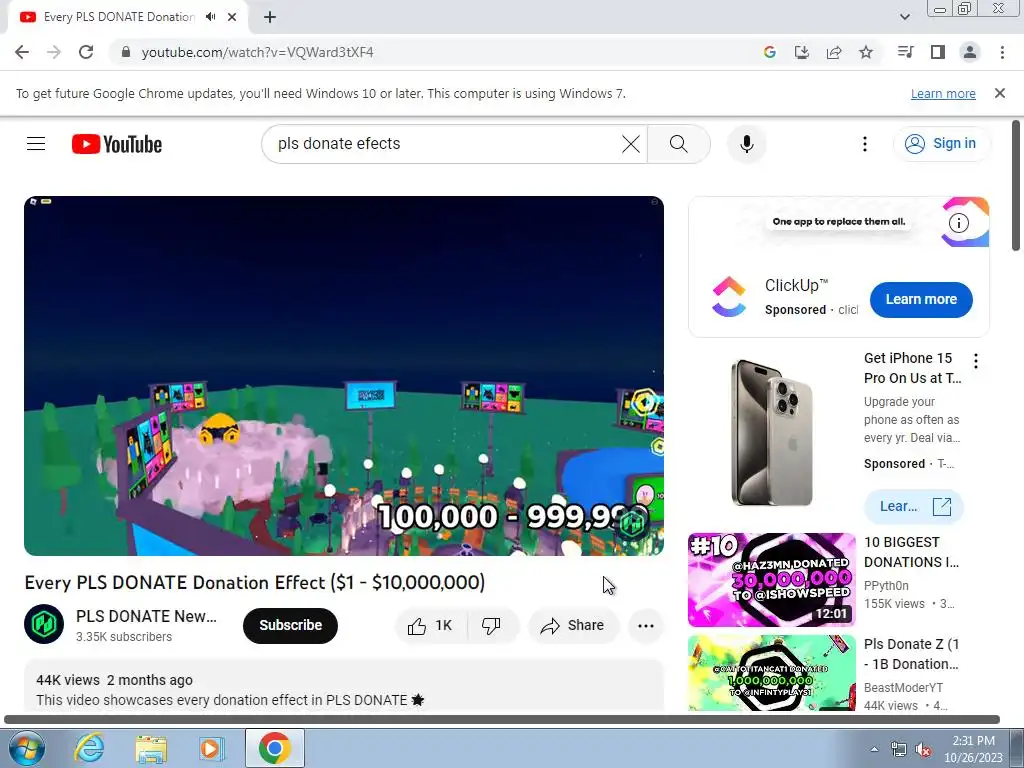This screenshot has width=1024, height=768.
Task: Click BeastModerYT channel name
Action: (x=903, y=688)
